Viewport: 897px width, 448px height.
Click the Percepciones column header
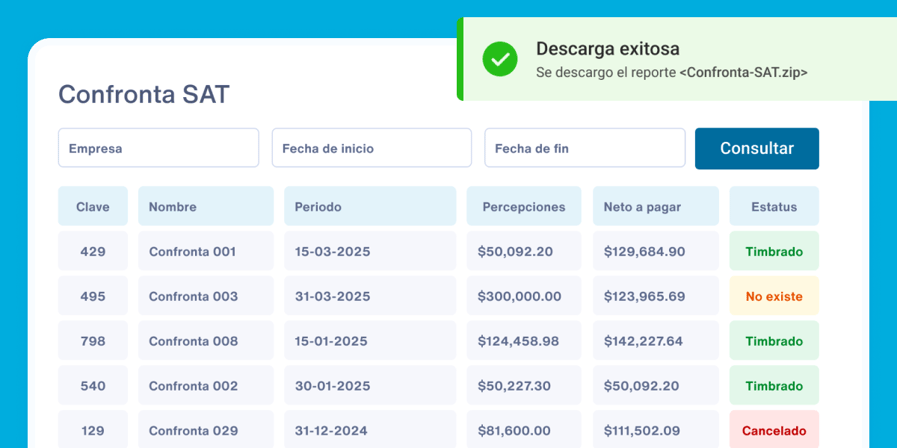524,207
